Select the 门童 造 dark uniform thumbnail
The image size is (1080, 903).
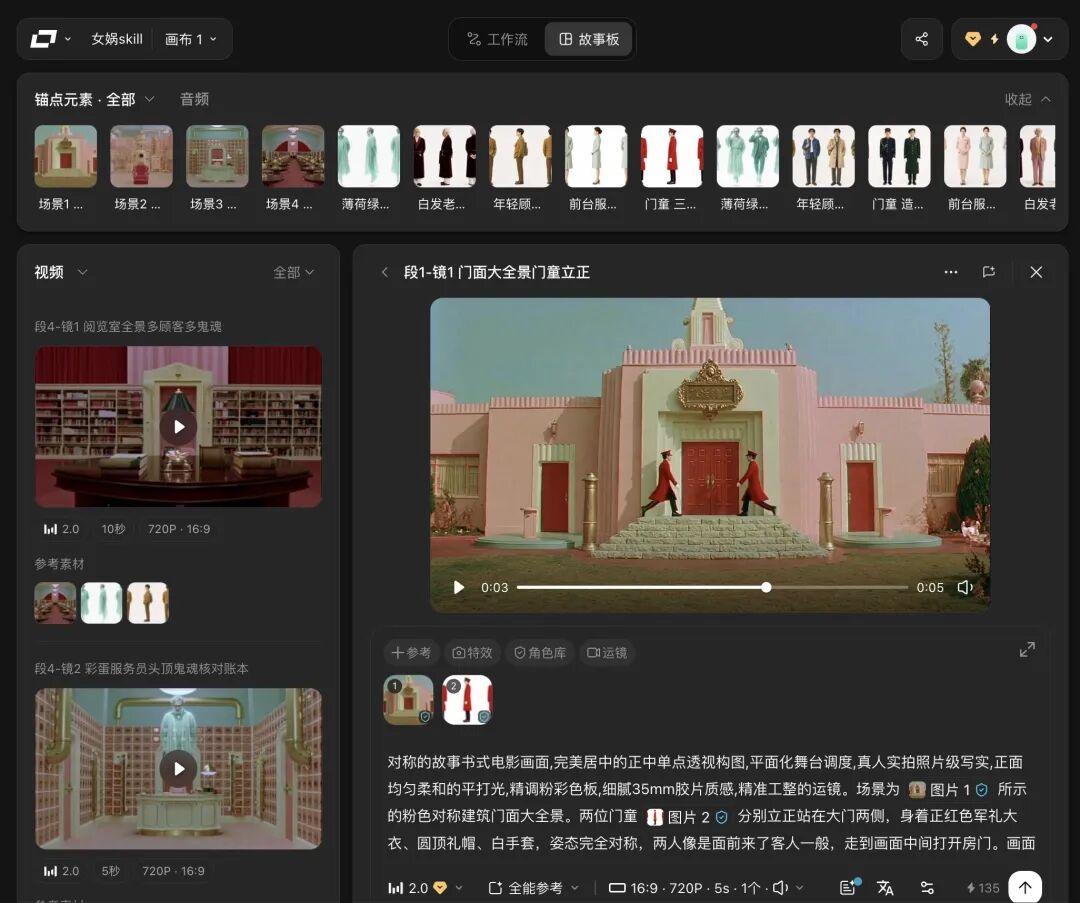[899, 156]
